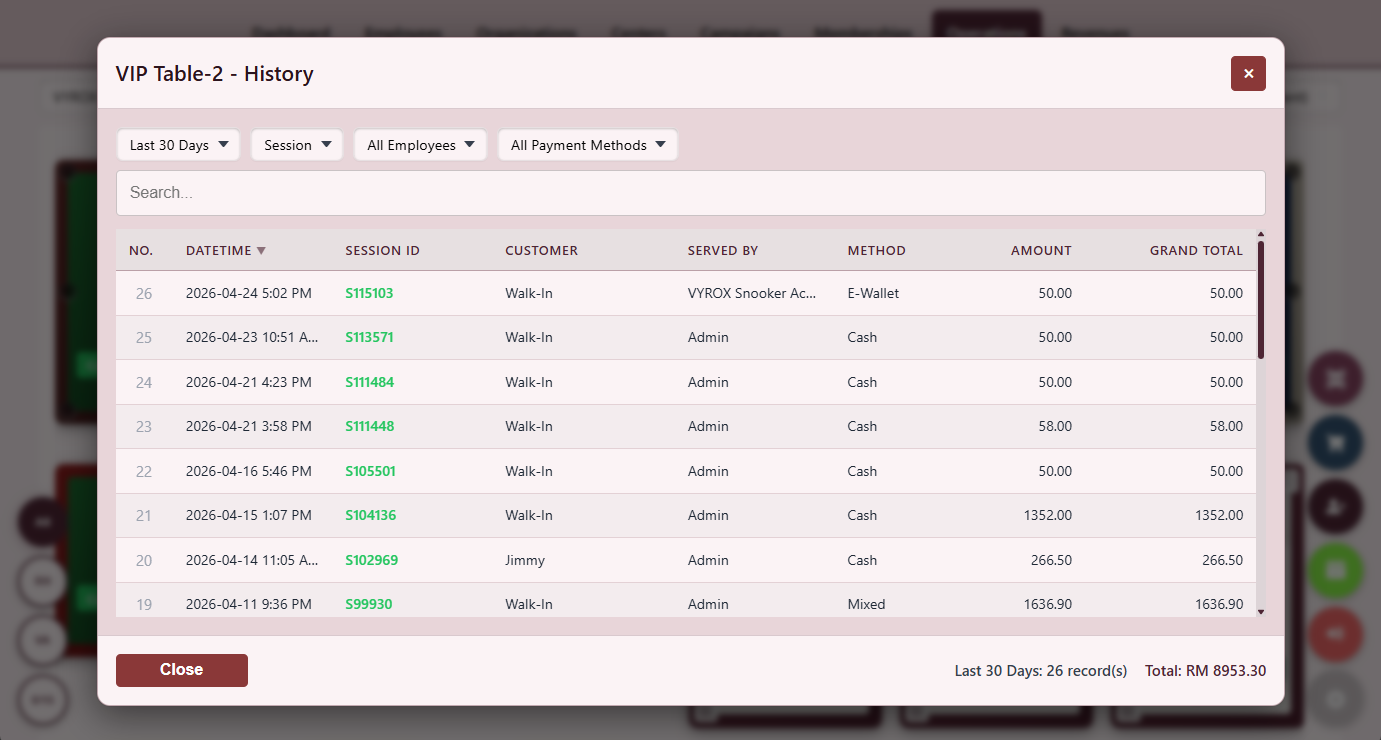Image resolution: width=1381 pixels, height=740 pixels.
Task: Select the "Mixed" method cell
Action: pyautogui.click(x=866, y=605)
